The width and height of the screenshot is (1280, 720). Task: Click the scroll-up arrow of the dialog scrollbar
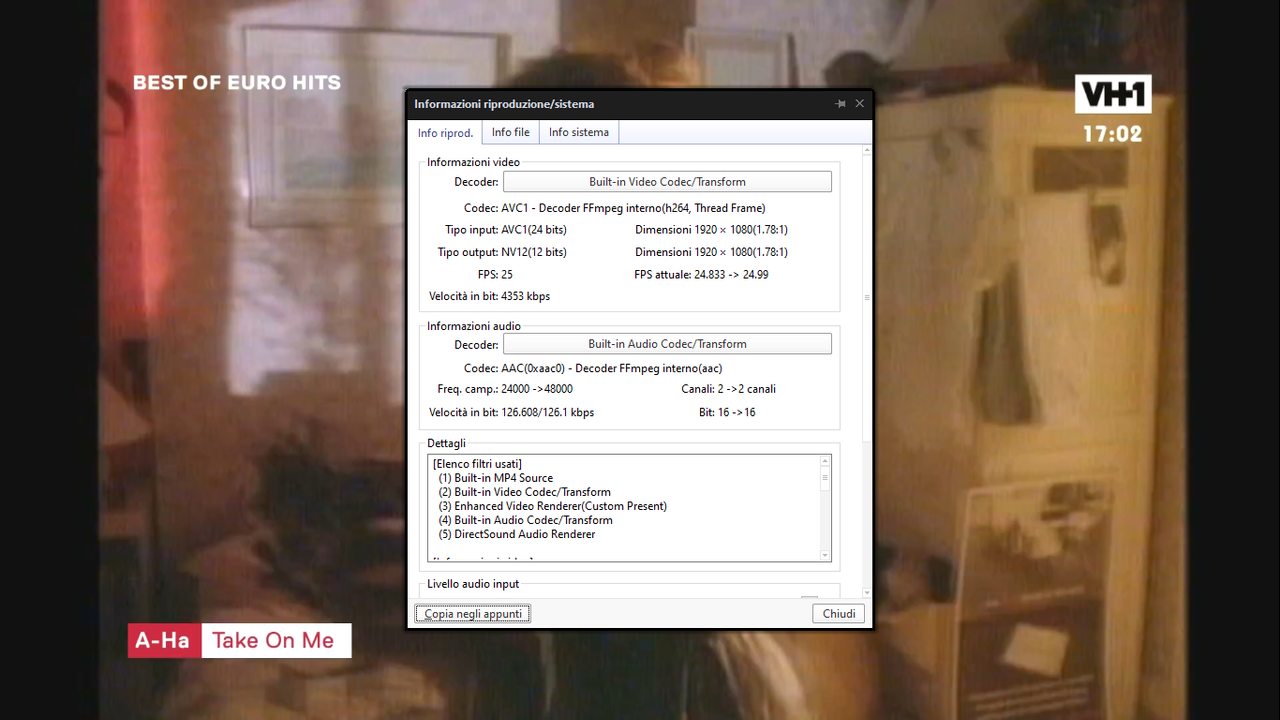[866, 150]
